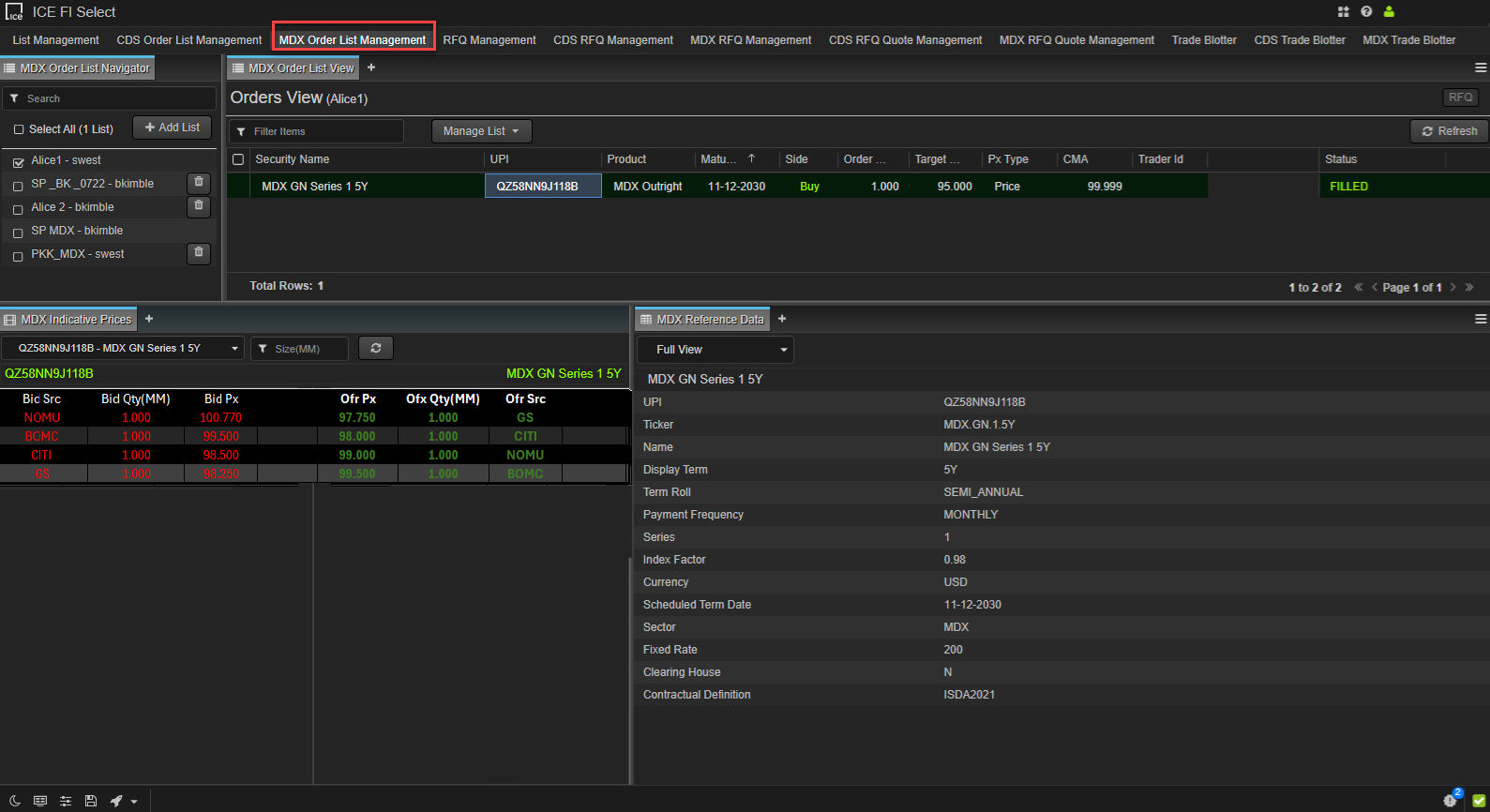The width and height of the screenshot is (1490, 812).
Task: Check the PKK_MDX - swest list
Action: [x=18, y=256]
